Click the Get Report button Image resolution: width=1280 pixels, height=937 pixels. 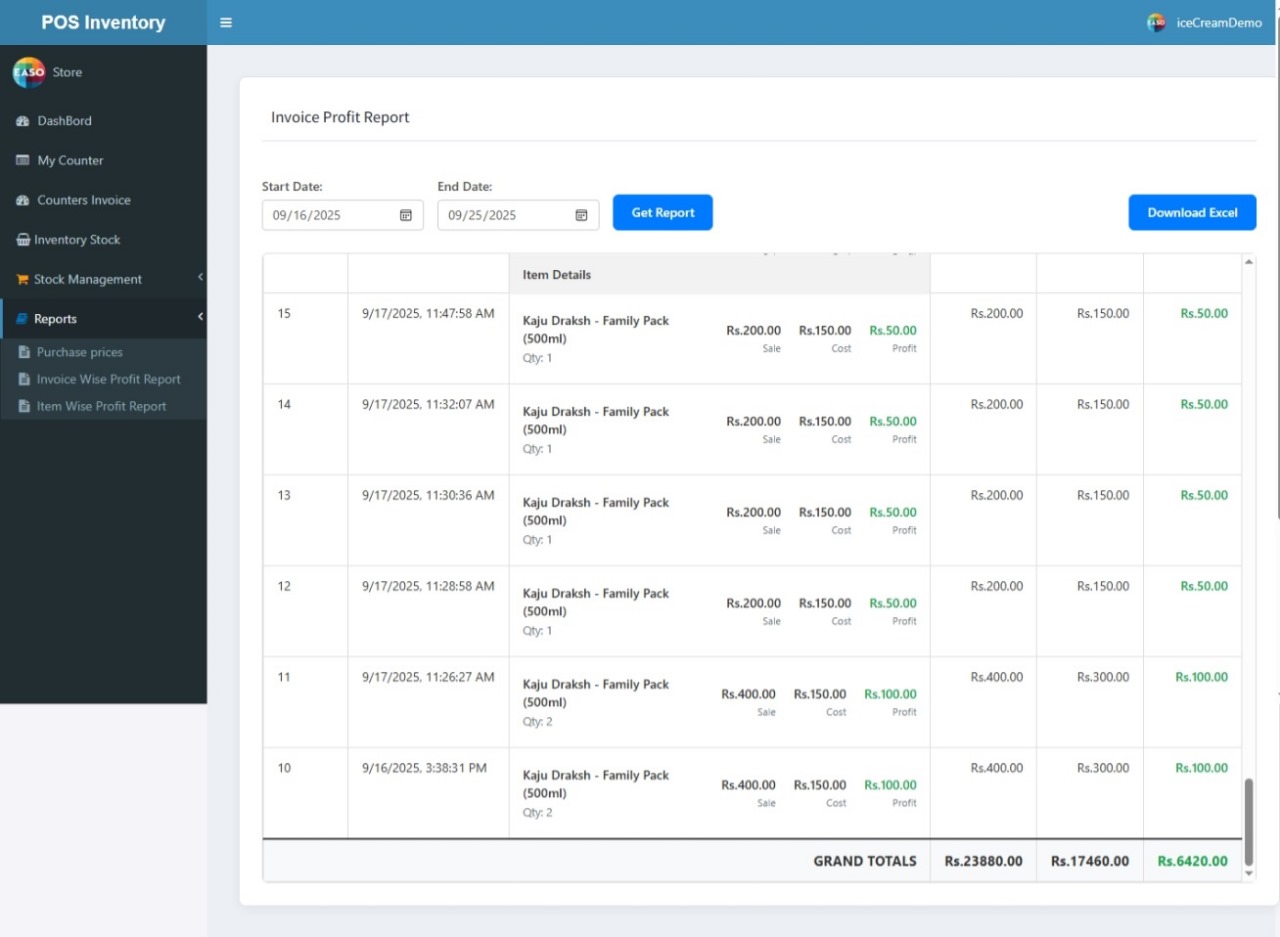tap(662, 213)
